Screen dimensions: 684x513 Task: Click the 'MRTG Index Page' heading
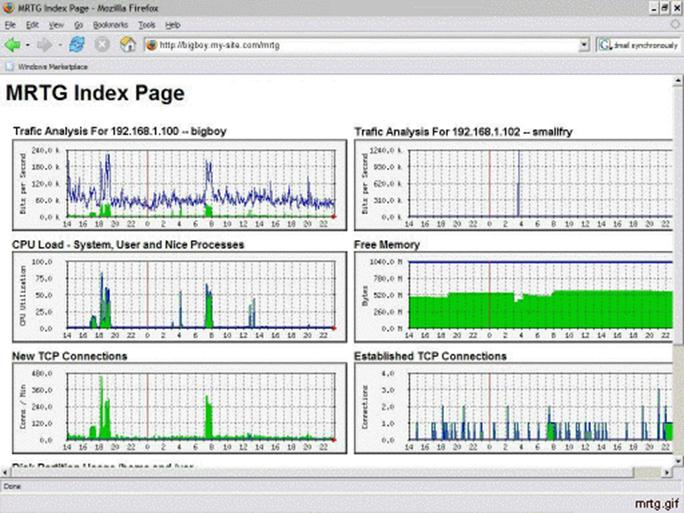[x=95, y=93]
